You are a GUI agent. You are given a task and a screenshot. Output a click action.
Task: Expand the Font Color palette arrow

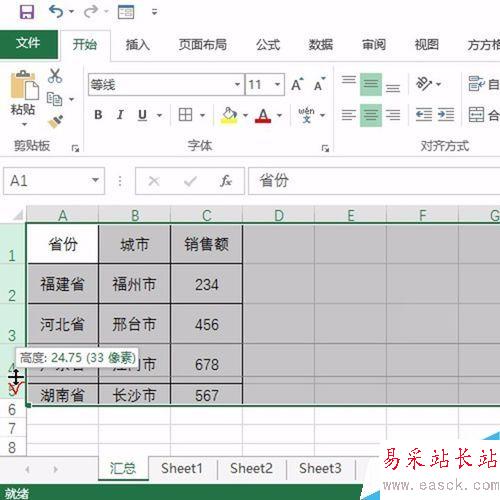pos(279,115)
